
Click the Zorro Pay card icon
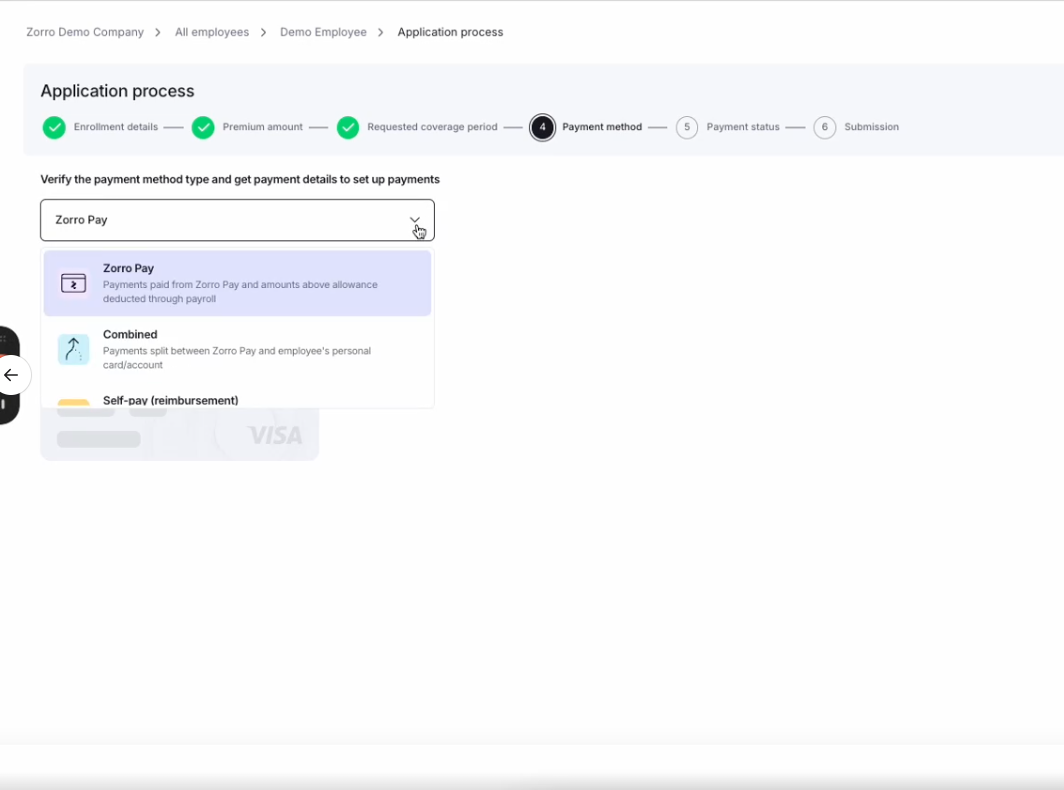pyautogui.click(x=73, y=283)
